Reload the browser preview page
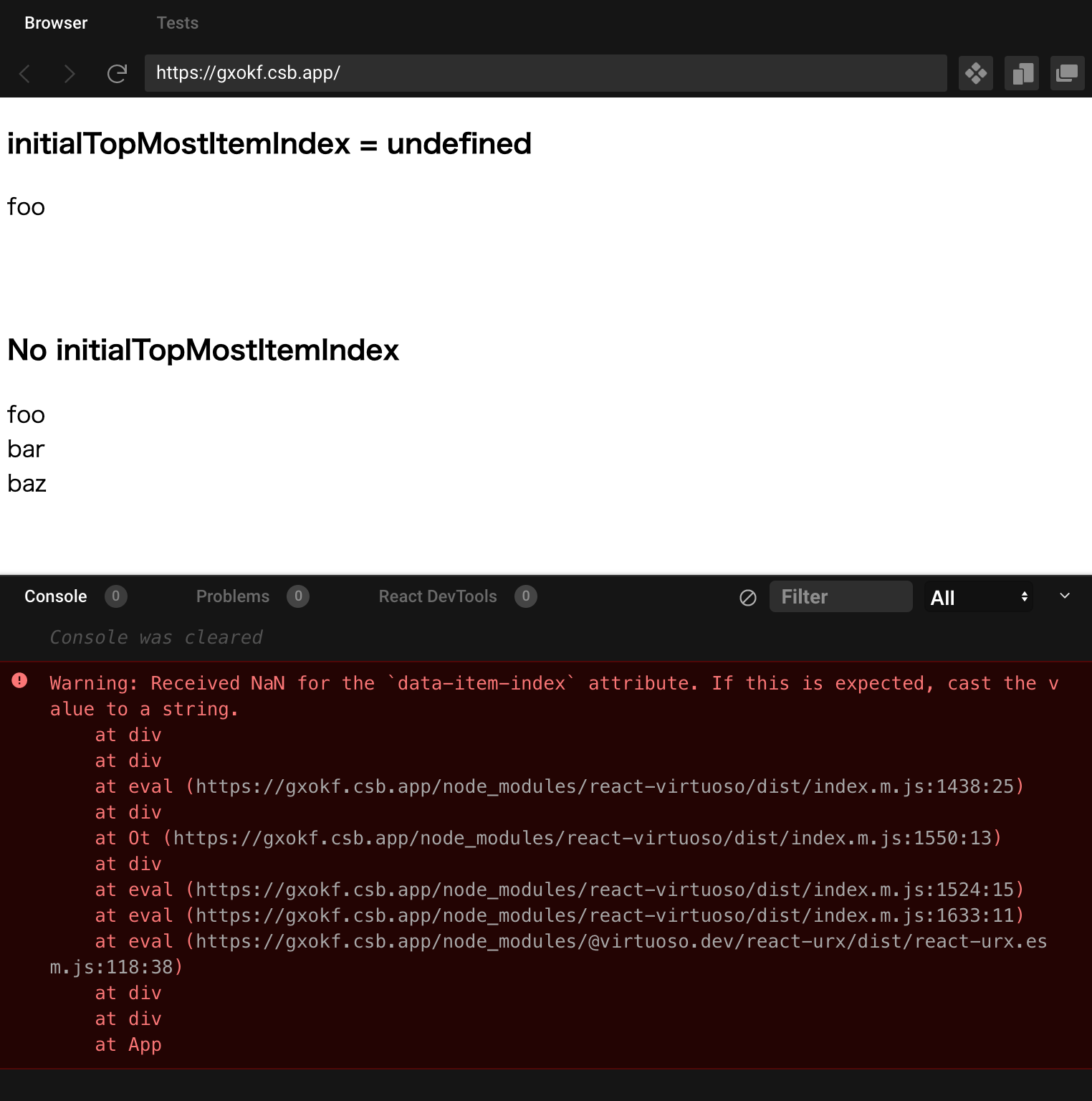 [x=117, y=73]
